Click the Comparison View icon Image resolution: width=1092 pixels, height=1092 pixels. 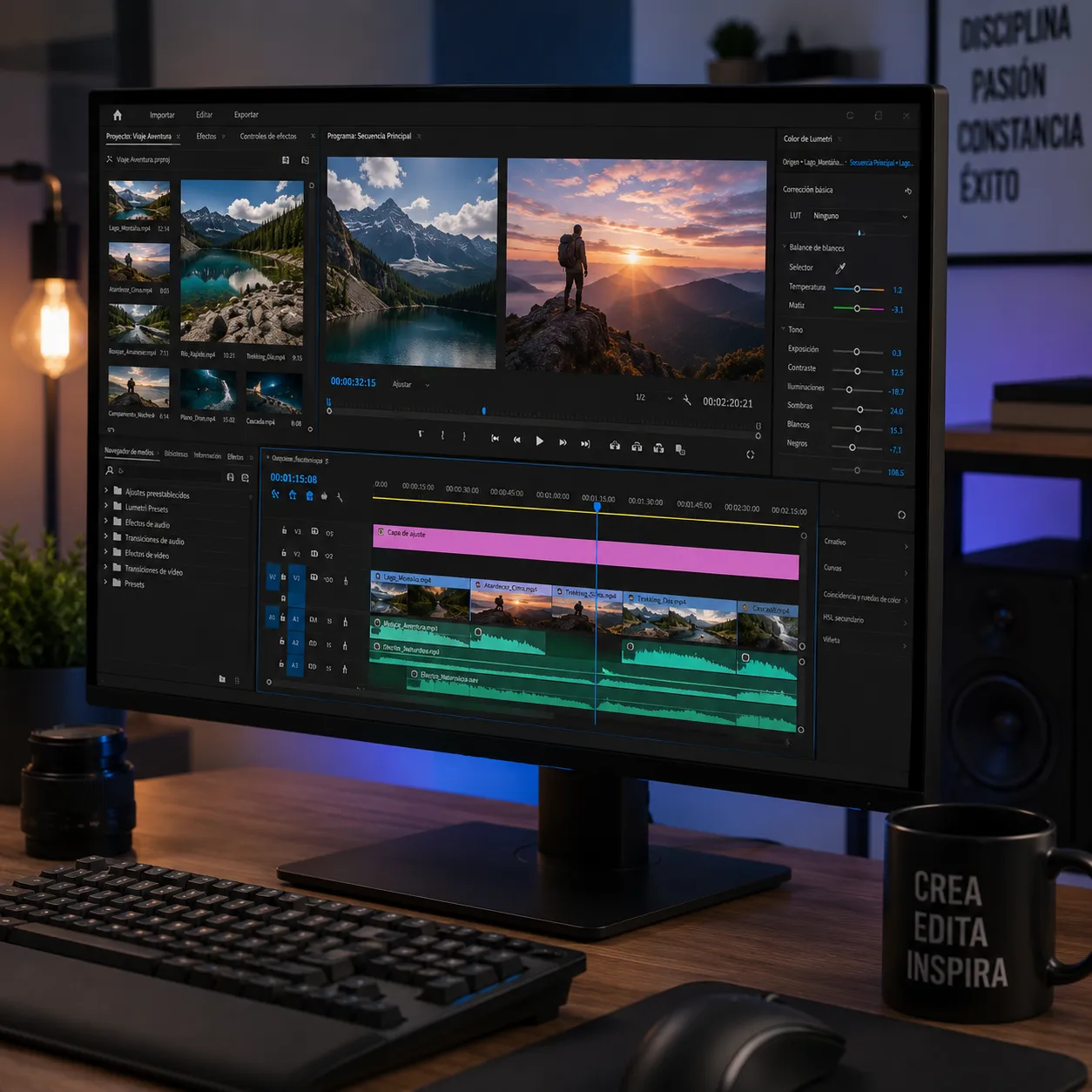(x=680, y=449)
